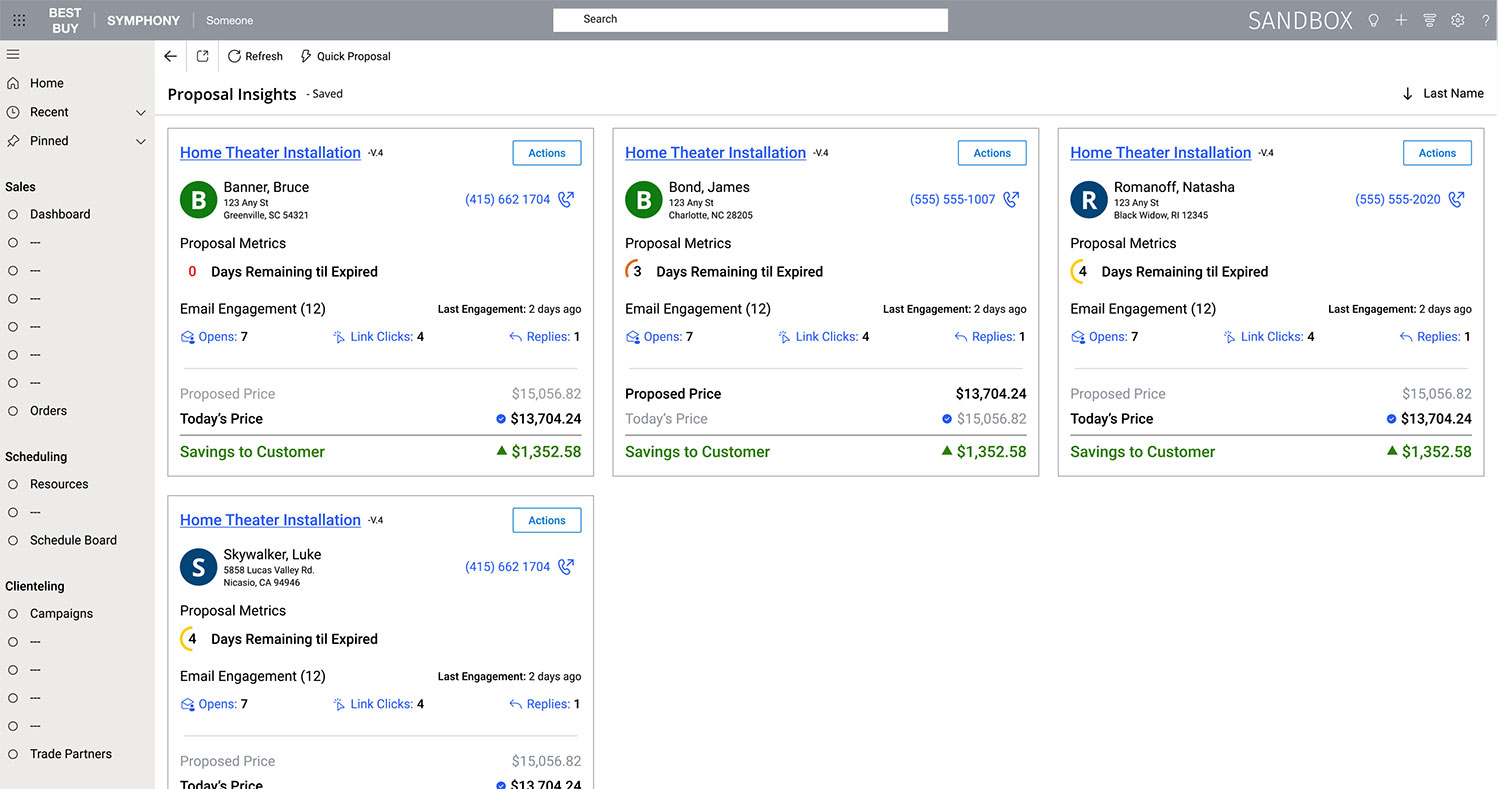Collapse the sidebar with hamburger icon
Screen dimensions: 1500x789
13,54
